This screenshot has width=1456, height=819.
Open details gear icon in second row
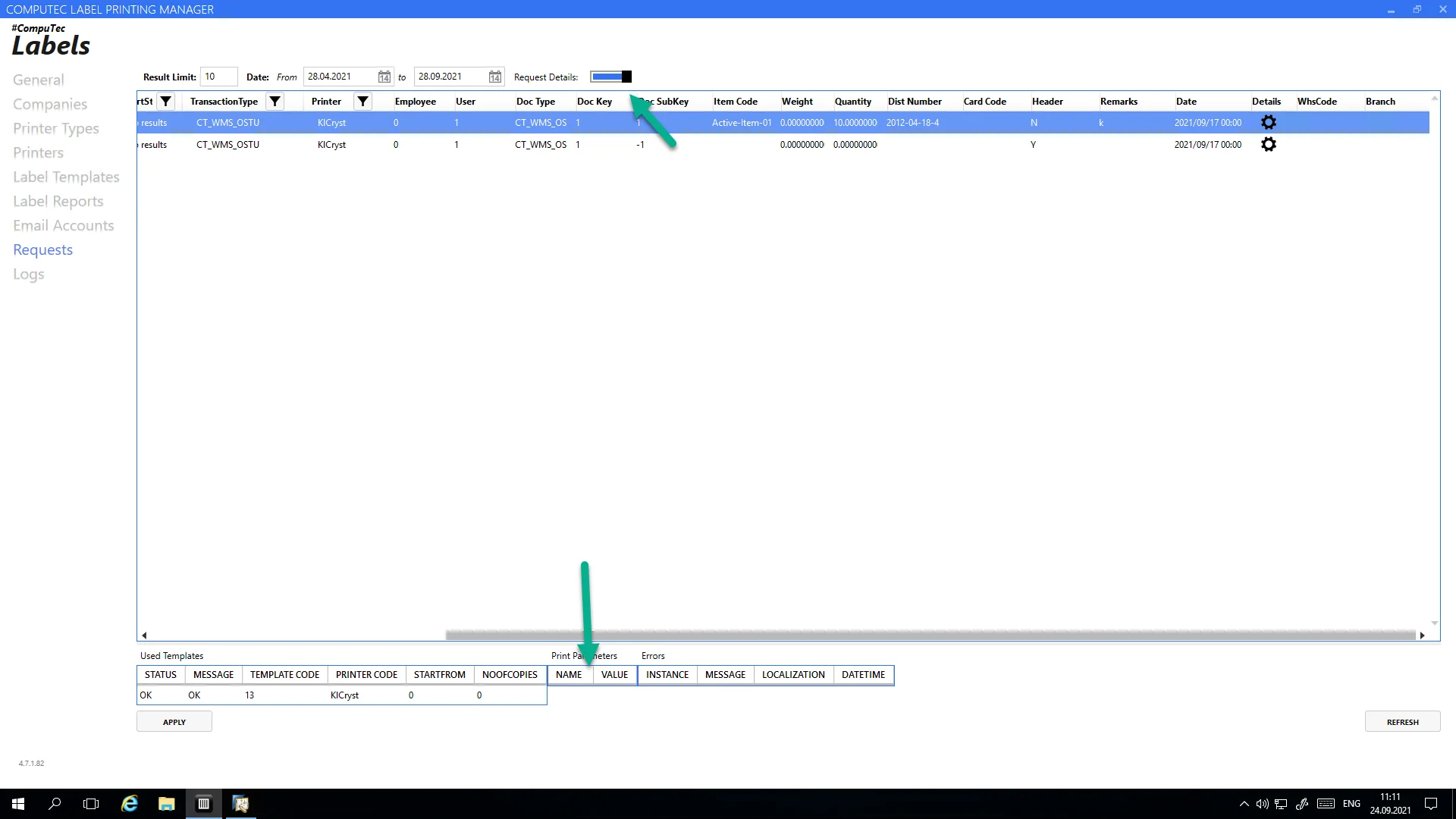(x=1268, y=144)
